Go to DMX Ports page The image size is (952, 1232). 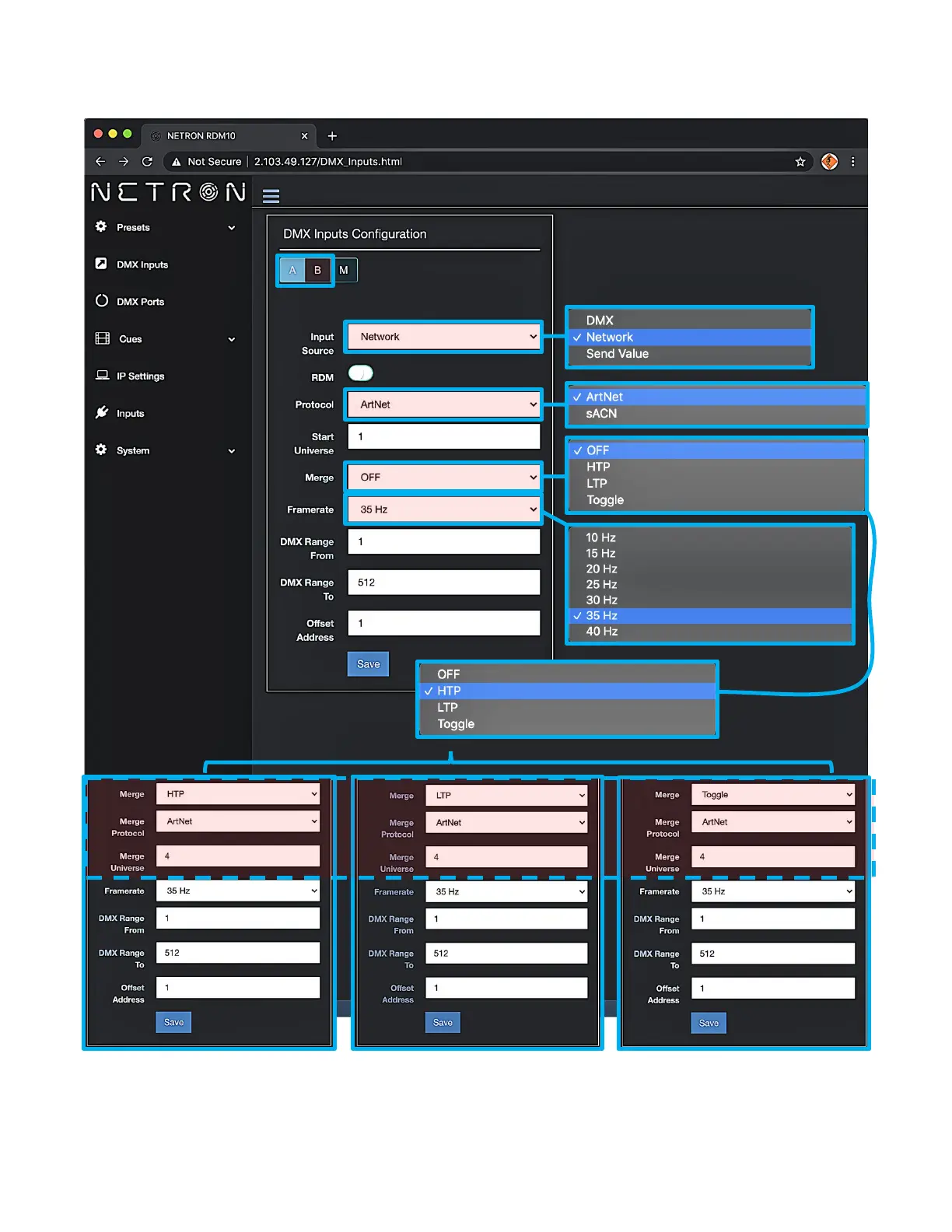pos(140,302)
